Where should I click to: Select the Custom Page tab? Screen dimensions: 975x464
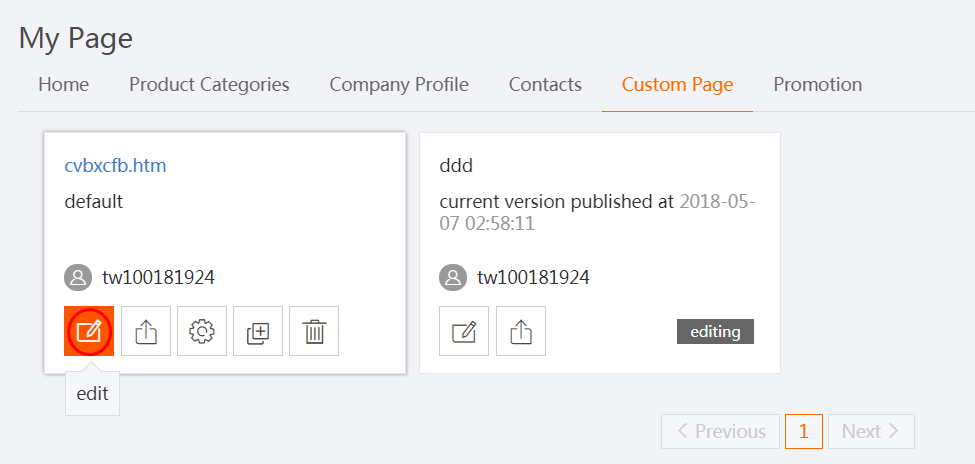(677, 85)
